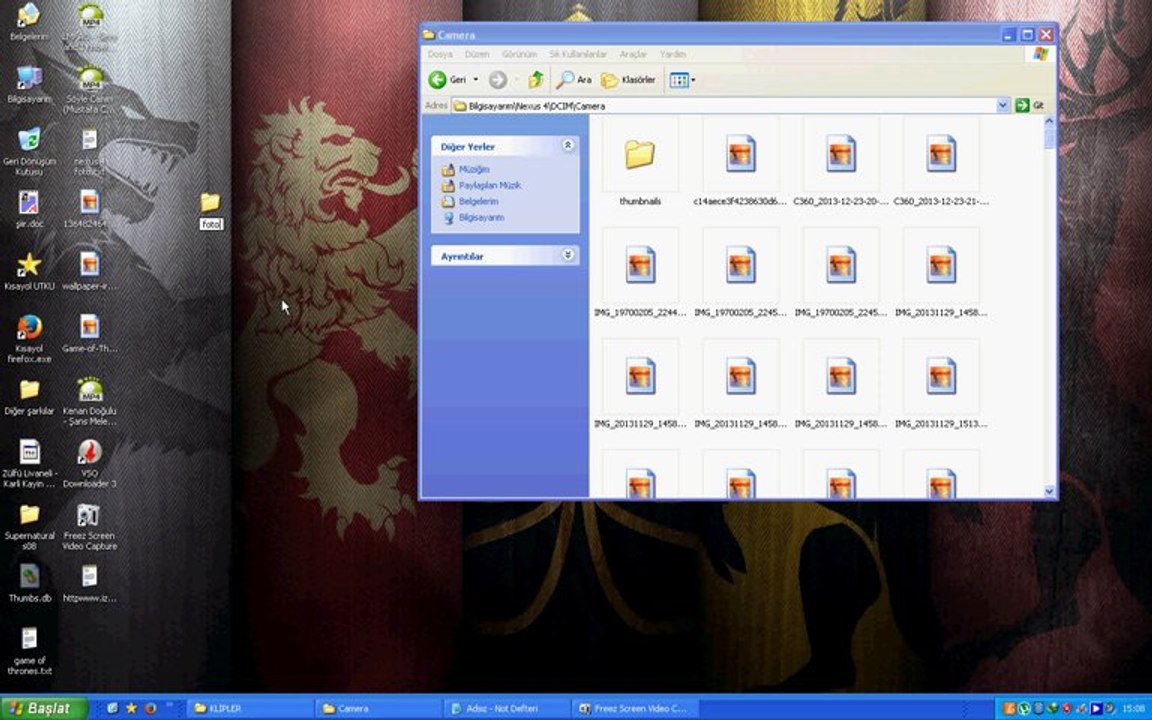The image size is (1152, 720).
Task: Select the VSO Downloader 3 shortcut
Action: 90,464
